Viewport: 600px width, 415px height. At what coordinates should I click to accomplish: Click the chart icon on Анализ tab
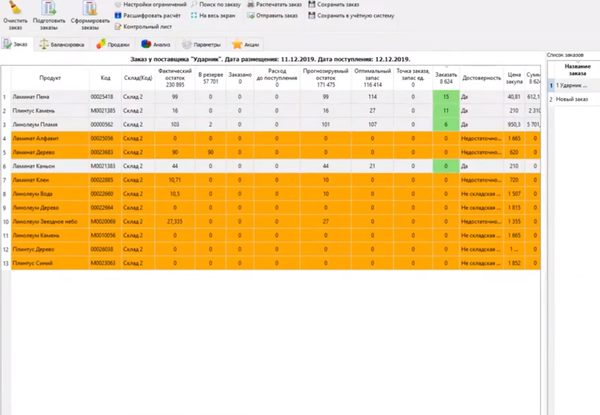pyautogui.click(x=146, y=44)
